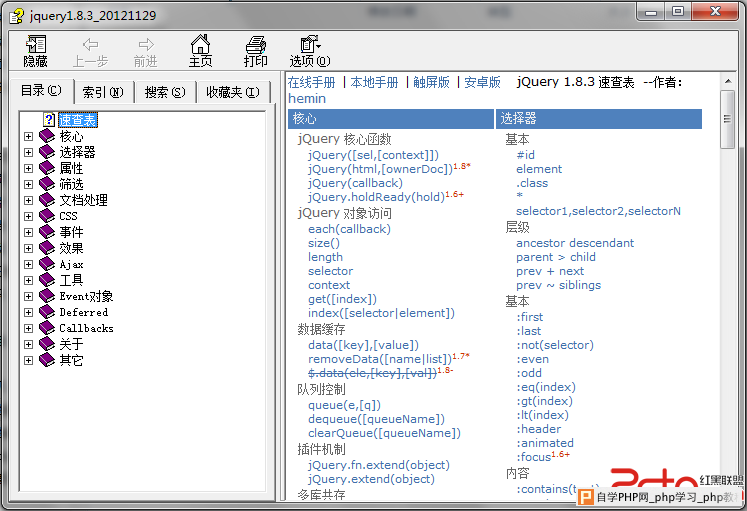
Task: Open the index([selector|element]) link
Action: pyautogui.click(x=381, y=313)
